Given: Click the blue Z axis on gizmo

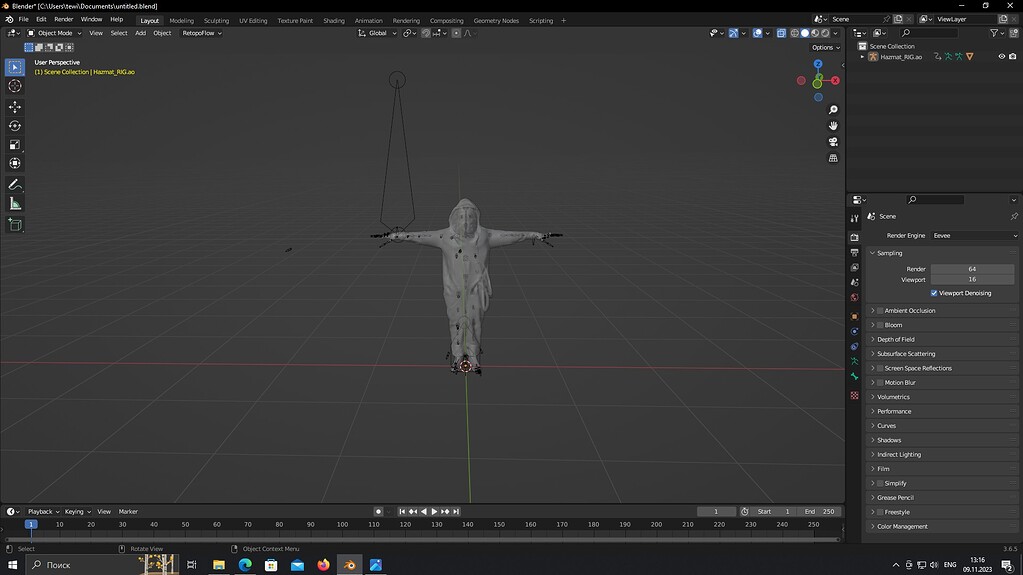Looking at the screenshot, I should coord(818,64).
